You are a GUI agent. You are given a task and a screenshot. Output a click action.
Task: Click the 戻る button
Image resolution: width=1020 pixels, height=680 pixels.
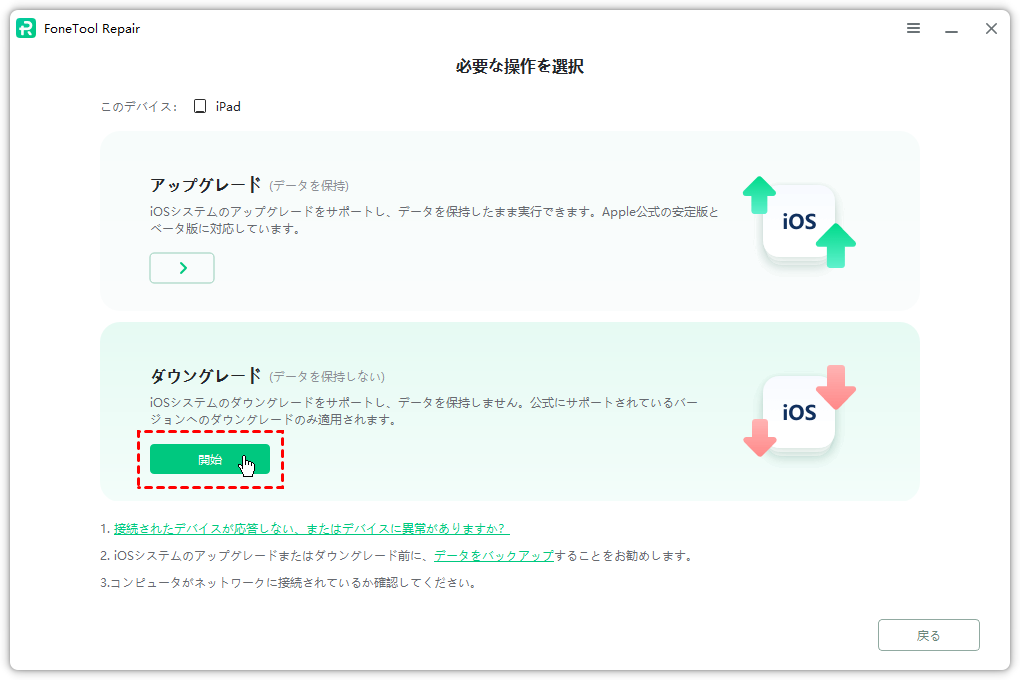click(928, 635)
